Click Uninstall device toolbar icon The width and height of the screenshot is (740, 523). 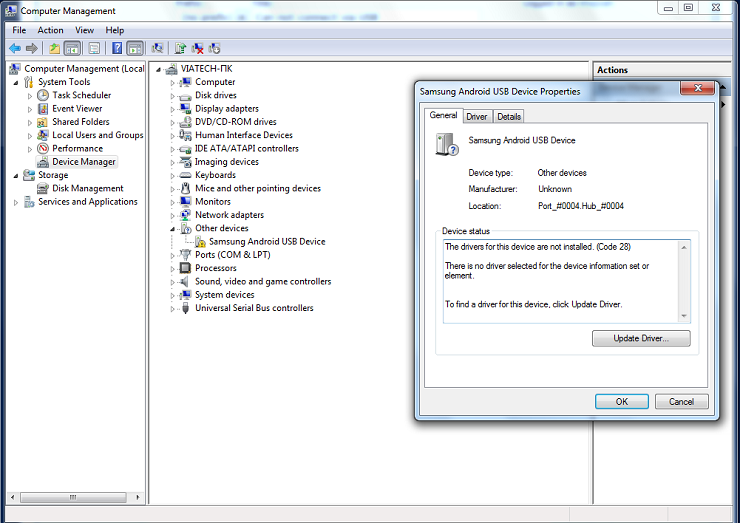(x=197, y=48)
